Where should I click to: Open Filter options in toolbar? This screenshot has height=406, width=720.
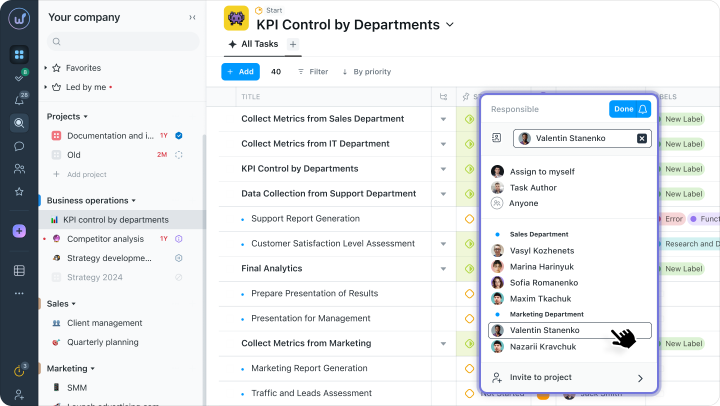(313, 72)
